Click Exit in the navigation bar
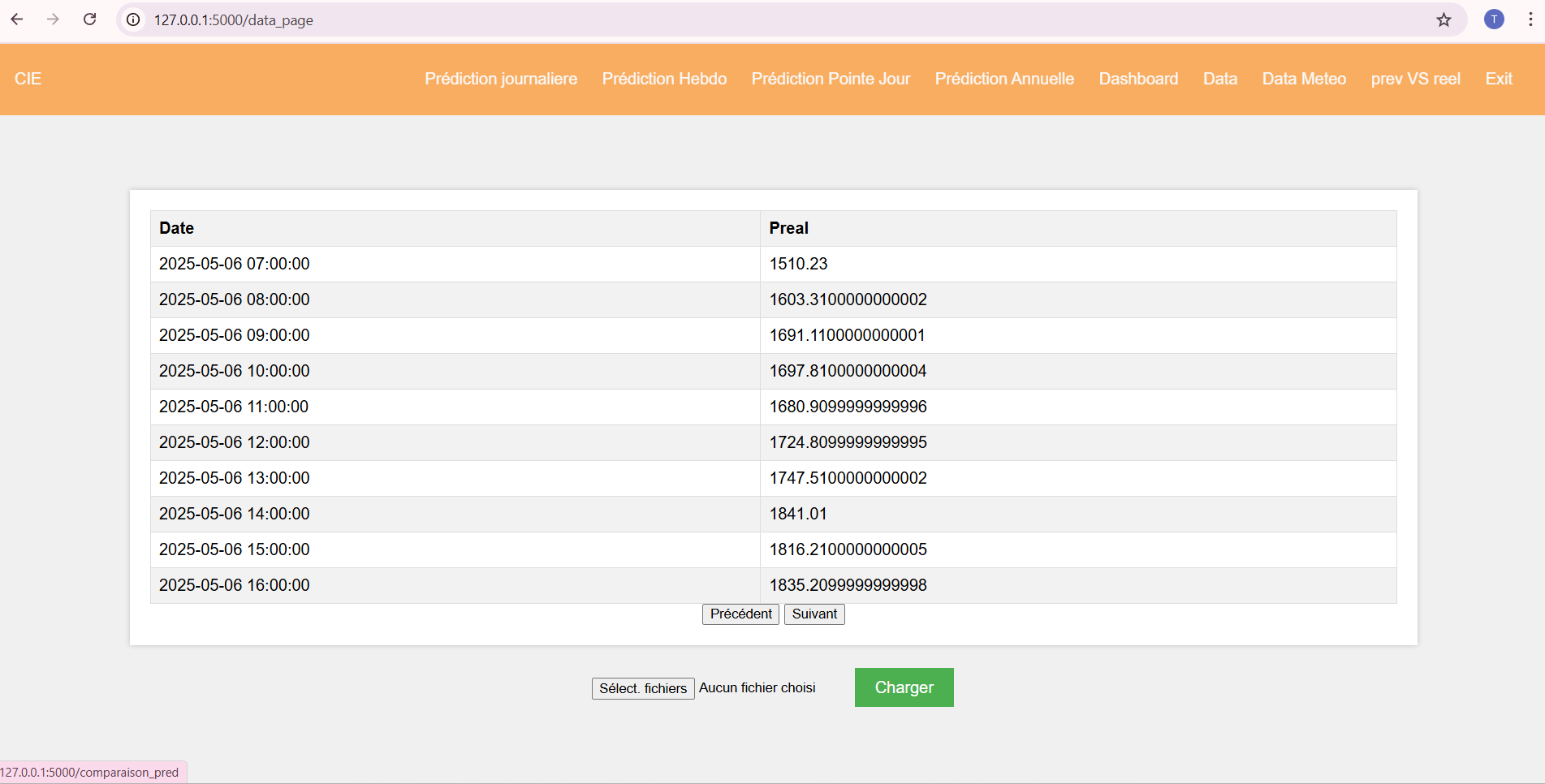The width and height of the screenshot is (1545, 784). click(x=1499, y=79)
